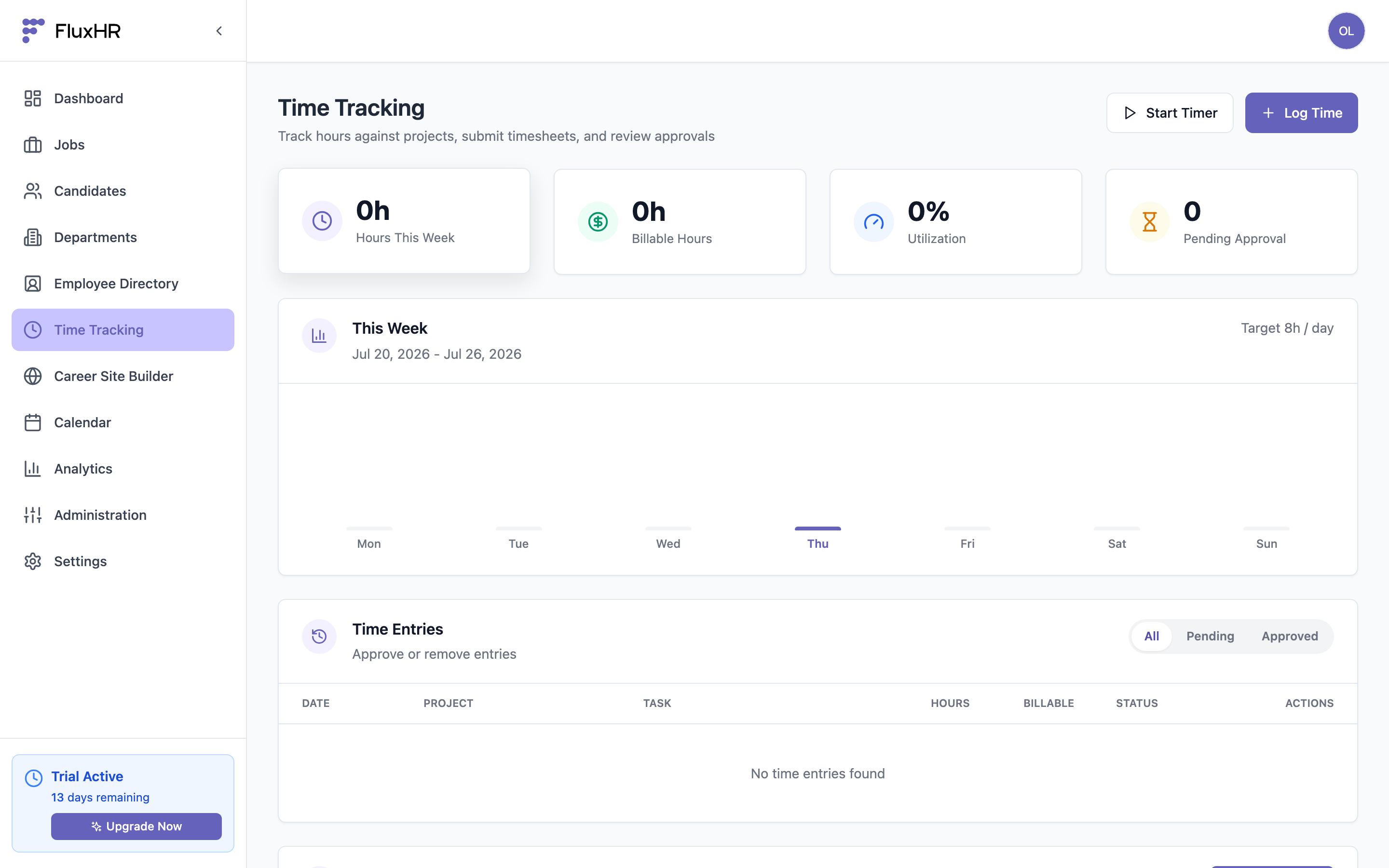The image size is (1389, 868).
Task: Filter time entries by Pending
Action: click(1210, 636)
